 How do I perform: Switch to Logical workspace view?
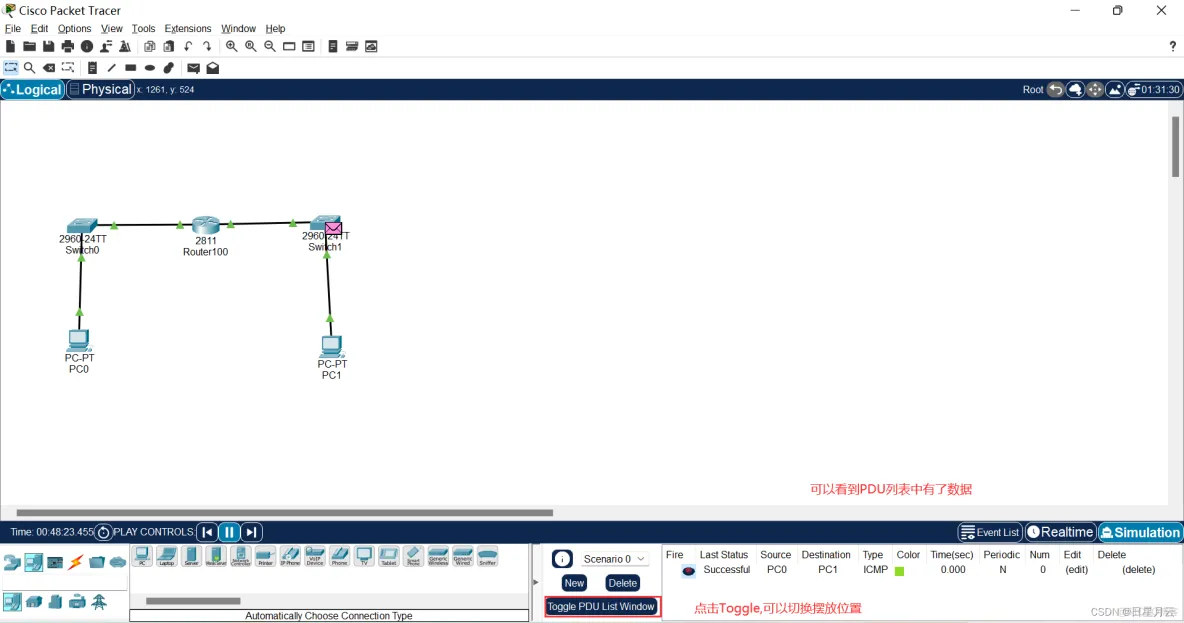coord(32,89)
